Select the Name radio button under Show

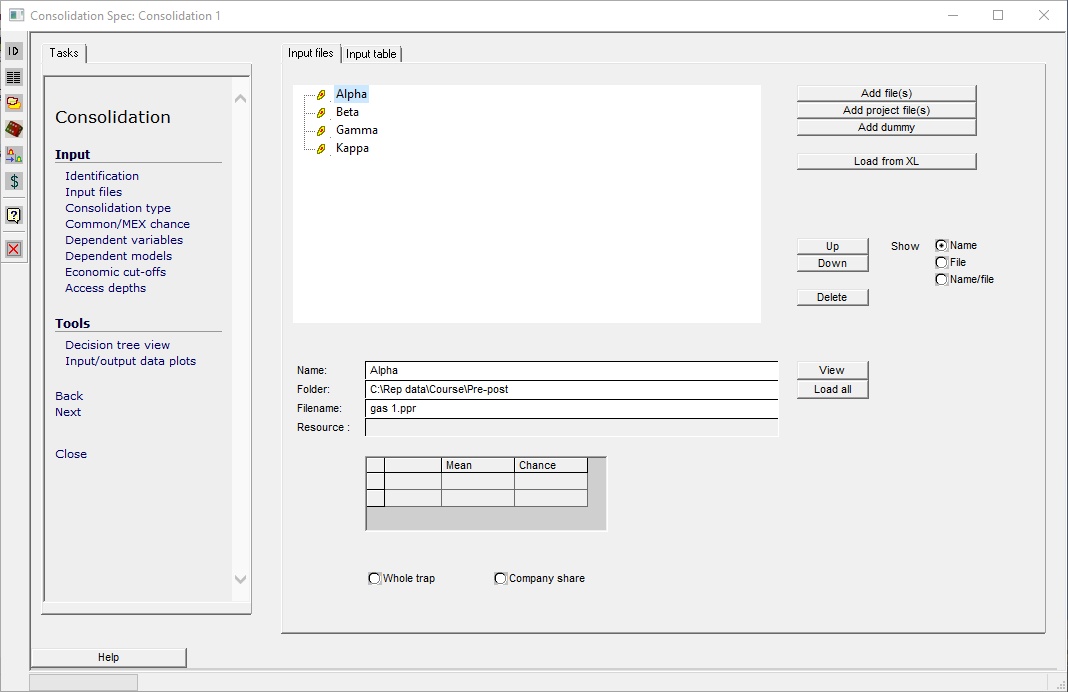point(941,245)
